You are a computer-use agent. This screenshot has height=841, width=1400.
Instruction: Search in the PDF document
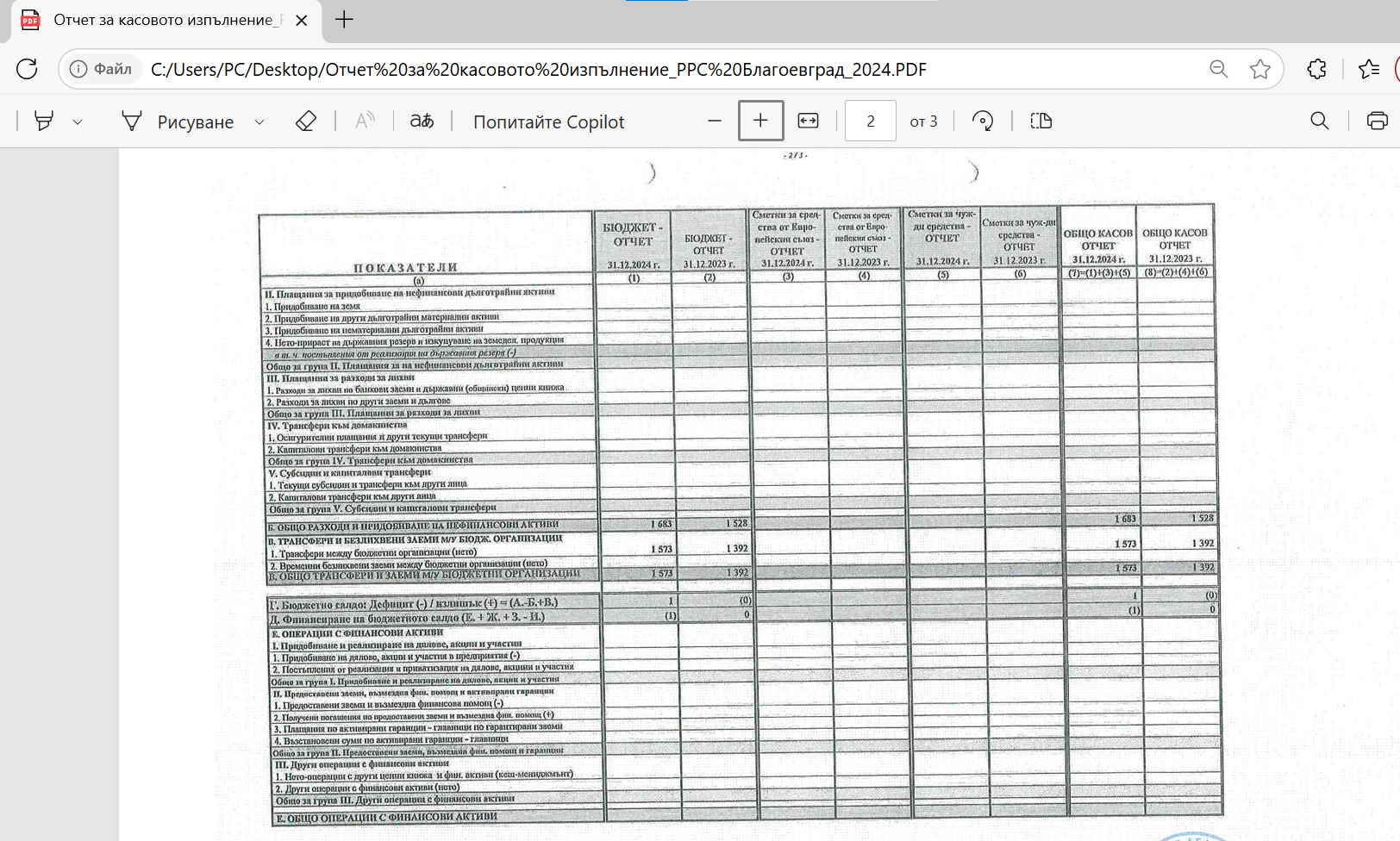pos(1319,121)
